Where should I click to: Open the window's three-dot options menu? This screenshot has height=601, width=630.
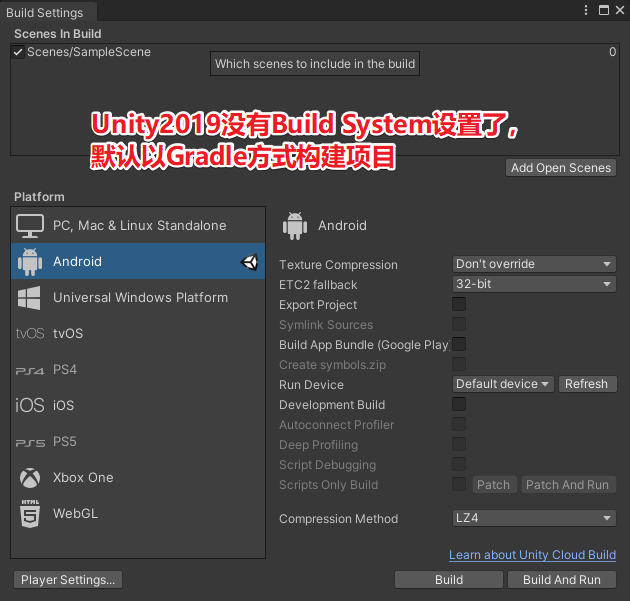pyautogui.click(x=586, y=10)
